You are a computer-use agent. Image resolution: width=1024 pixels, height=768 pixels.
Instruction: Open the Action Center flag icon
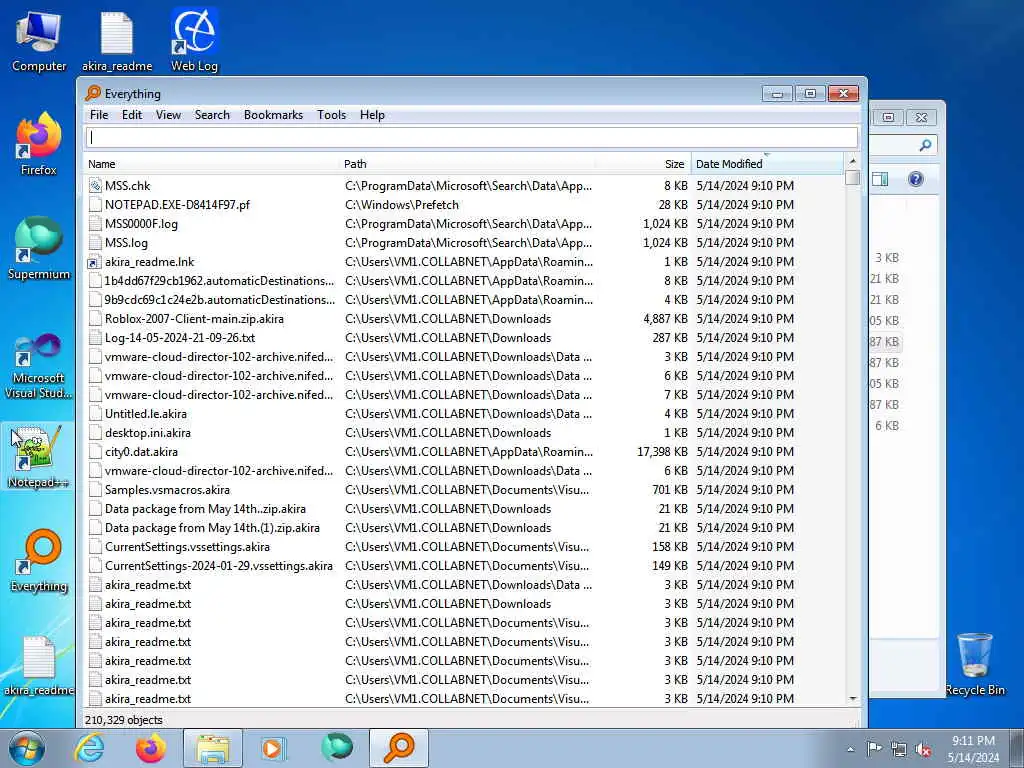tap(874, 749)
